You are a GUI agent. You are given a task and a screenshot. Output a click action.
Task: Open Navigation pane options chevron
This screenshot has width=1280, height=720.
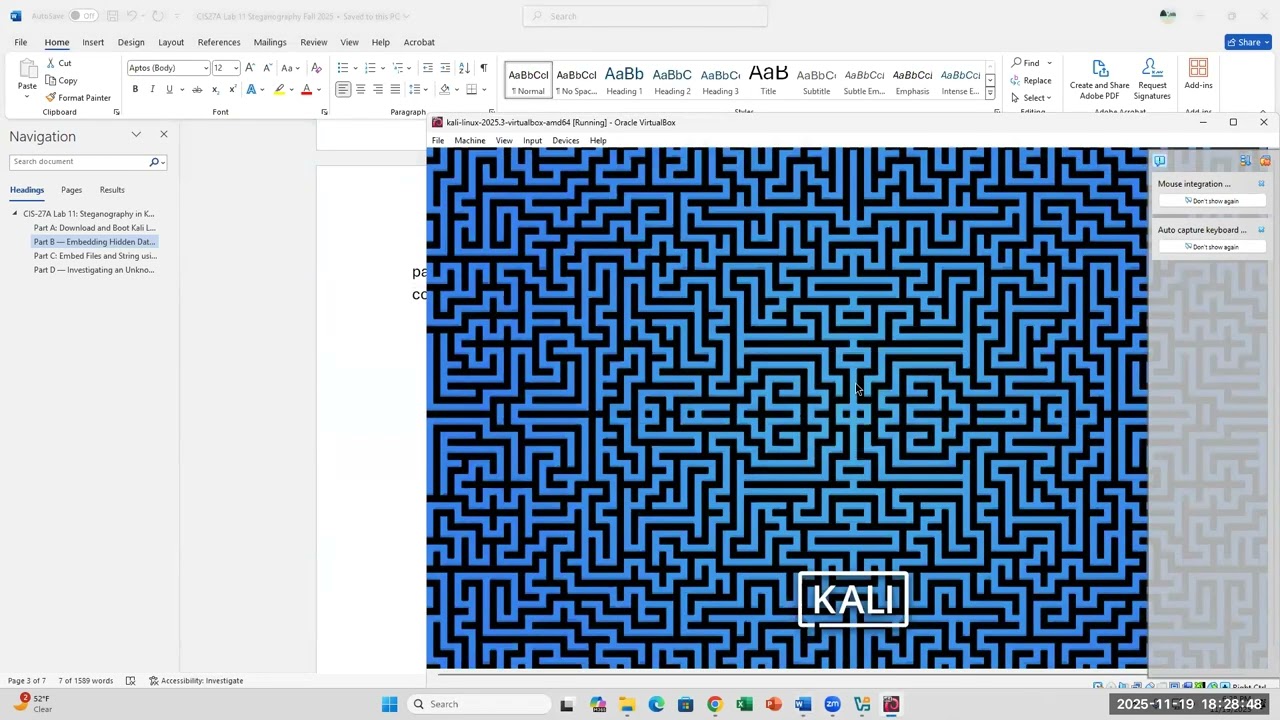[136, 134]
